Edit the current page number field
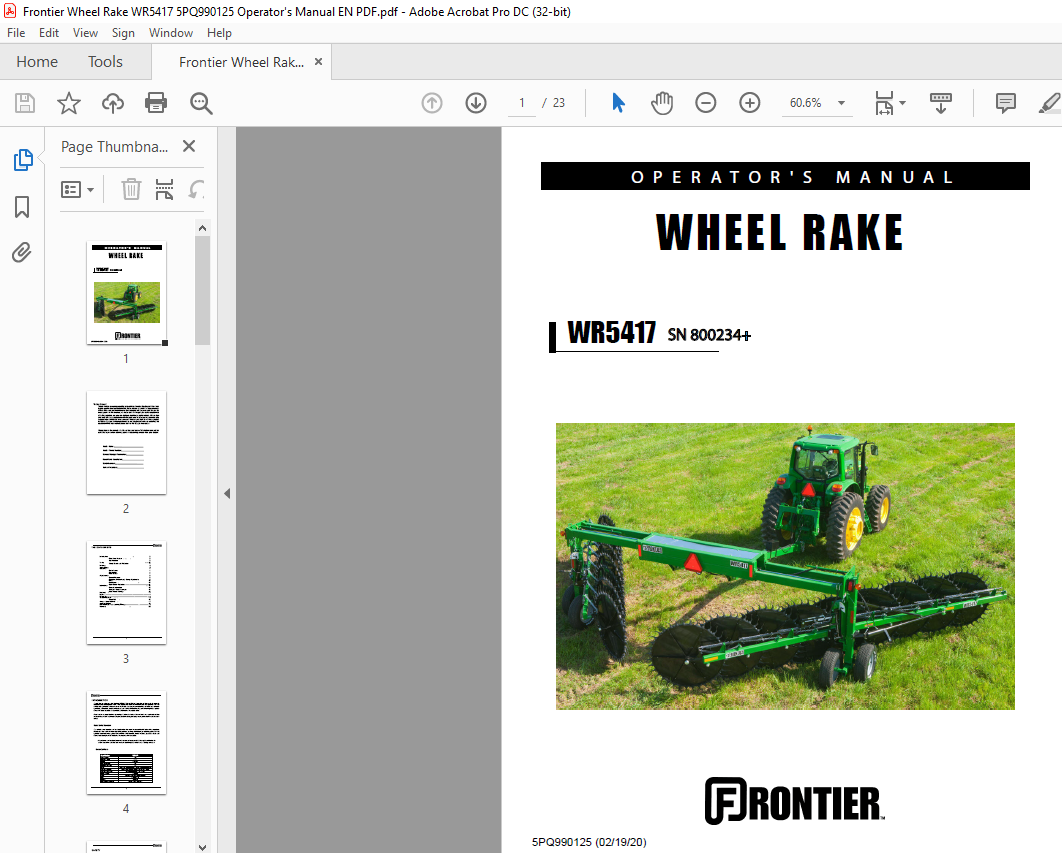The width and height of the screenshot is (1062, 853). tap(522, 103)
